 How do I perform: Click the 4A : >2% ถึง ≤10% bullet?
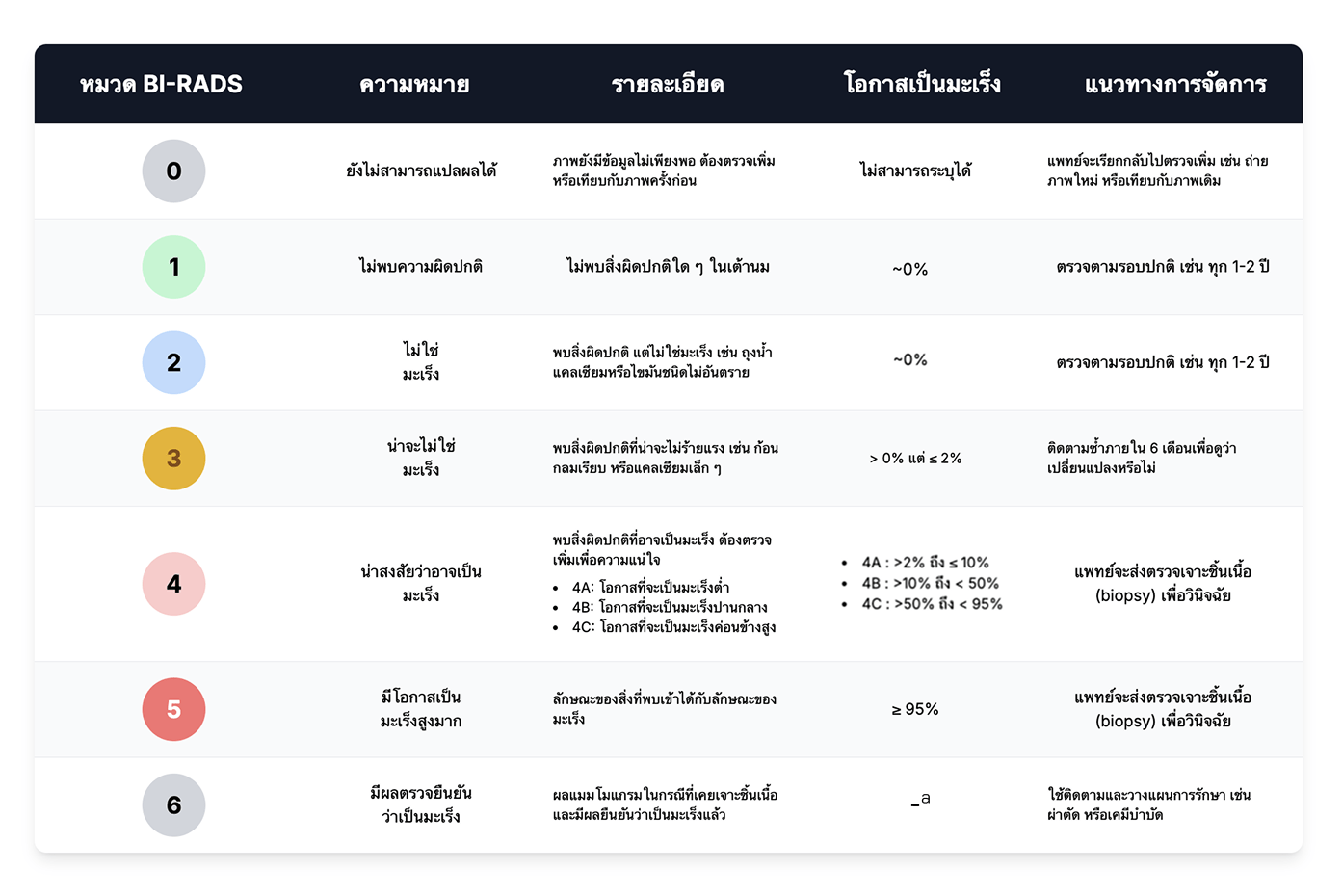click(x=925, y=563)
